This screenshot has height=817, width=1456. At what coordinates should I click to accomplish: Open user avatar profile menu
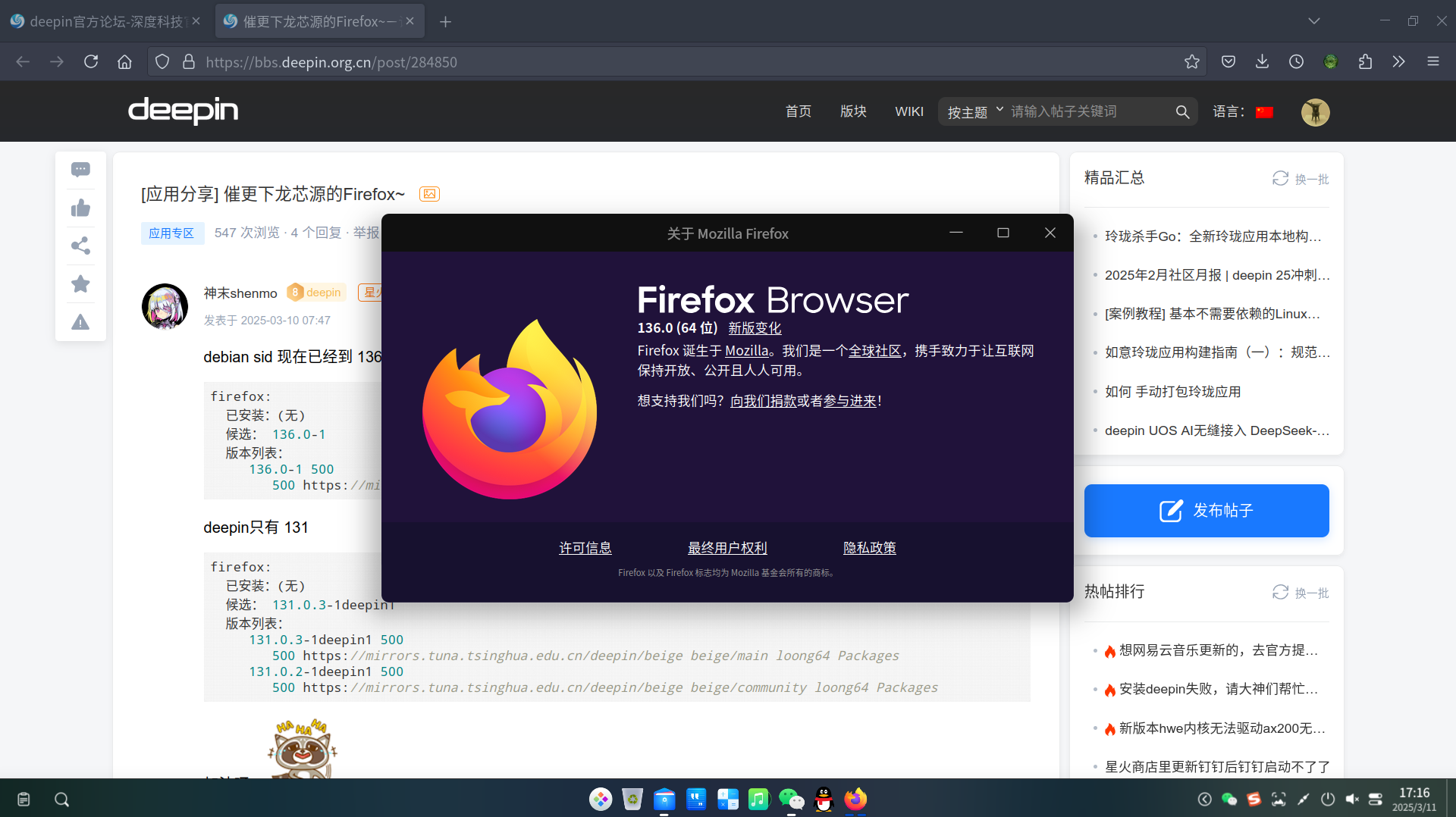pyautogui.click(x=1316, y=112)
